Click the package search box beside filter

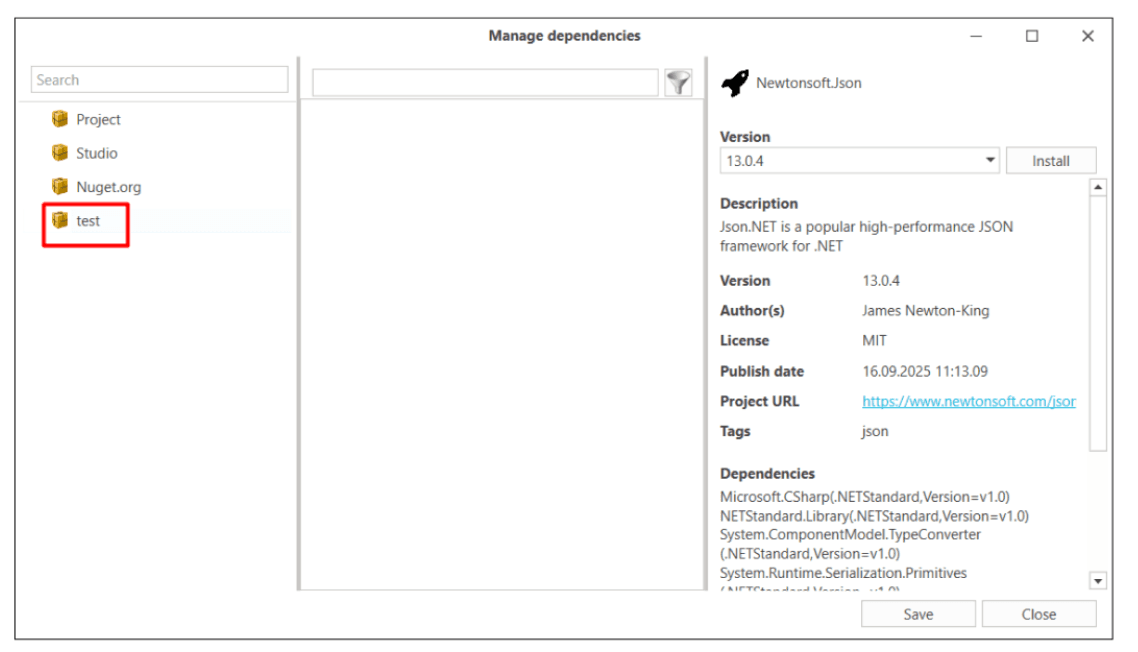click(x=485, y=83)
